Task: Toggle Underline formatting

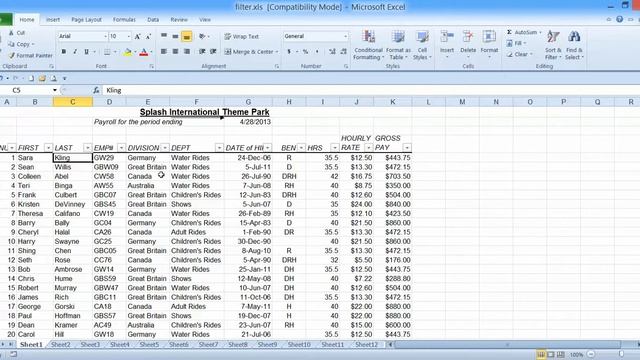Action: (x=86, y=52)
